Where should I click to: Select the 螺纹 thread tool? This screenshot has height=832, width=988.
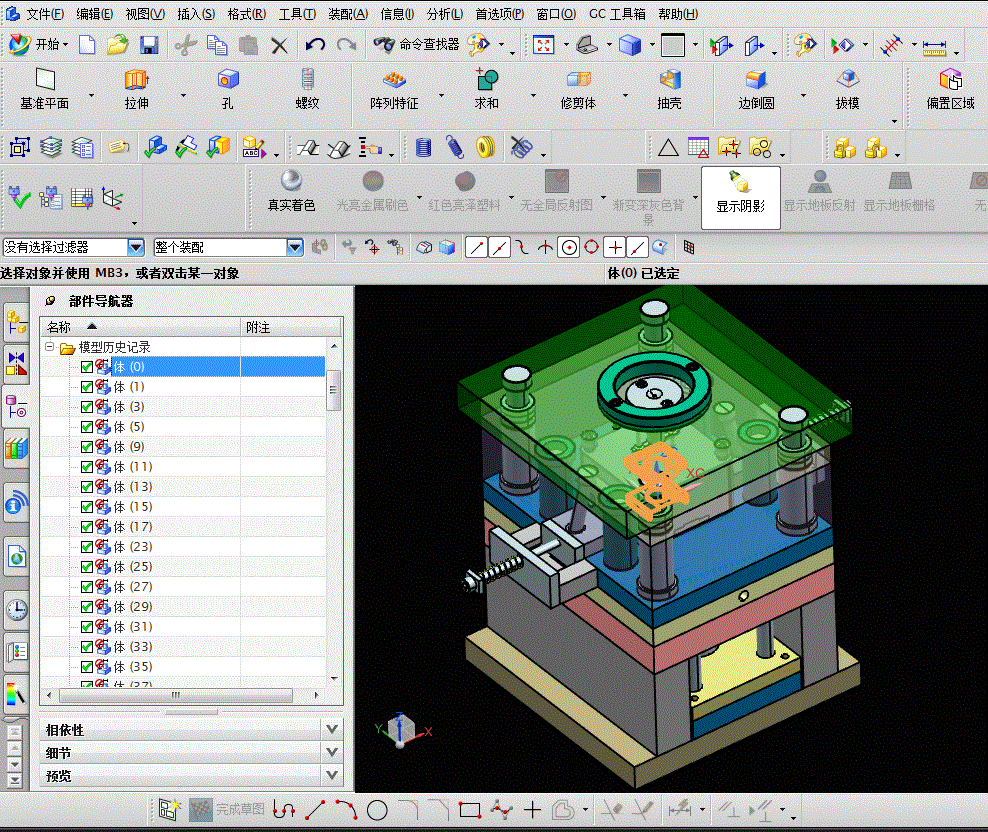[x=307, y=90]
